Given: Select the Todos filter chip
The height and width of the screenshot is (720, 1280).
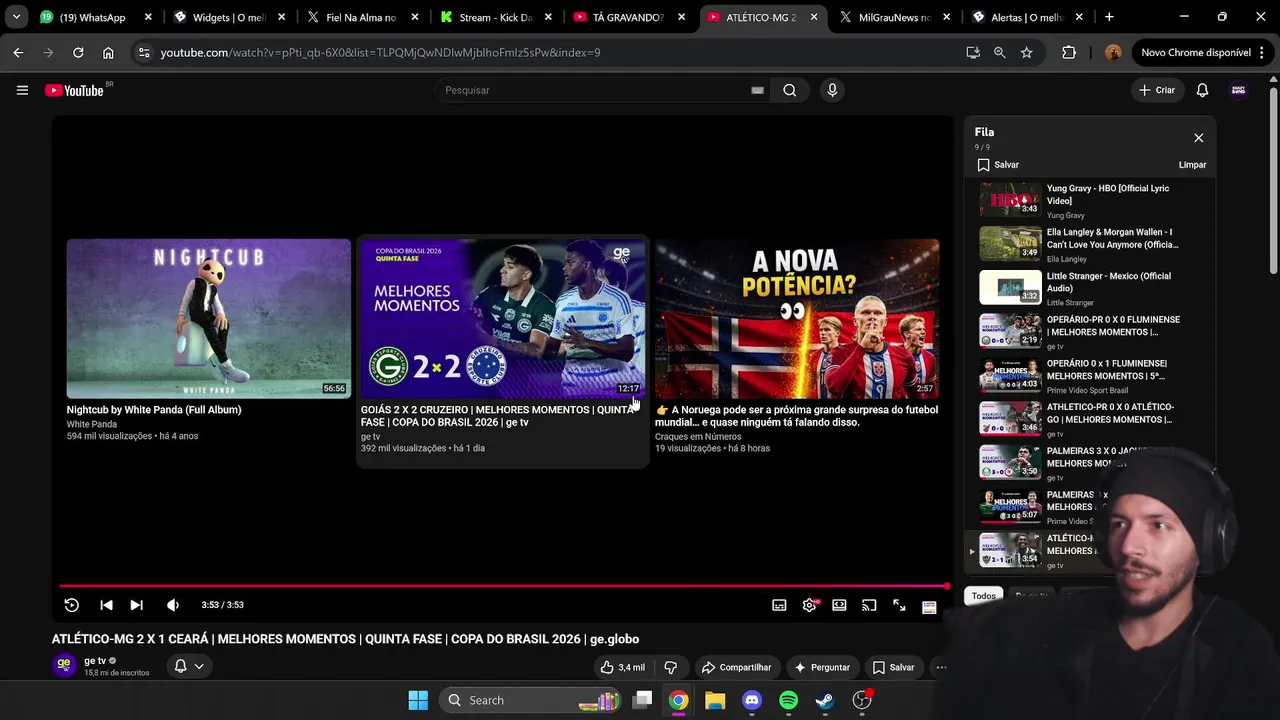Looking at the screenshot, I should [x=984, y=596].
